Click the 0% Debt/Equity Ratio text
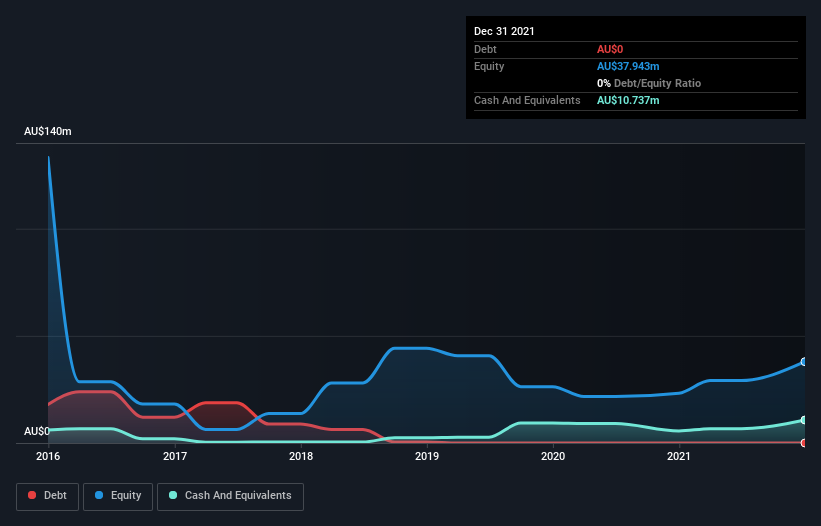The height and width of the screenshot is (526, 821). [649, 83]
